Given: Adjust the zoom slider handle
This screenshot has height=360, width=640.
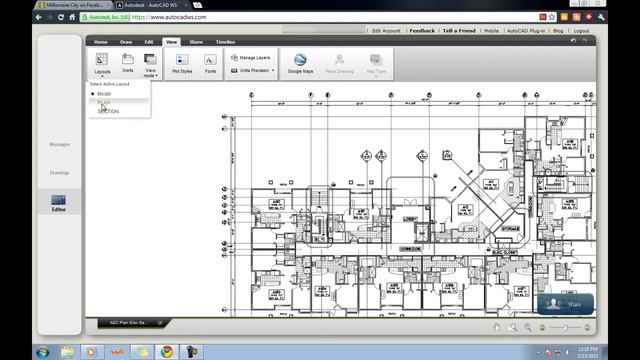Looking at the screenshot, I should [x=566, y=327].
